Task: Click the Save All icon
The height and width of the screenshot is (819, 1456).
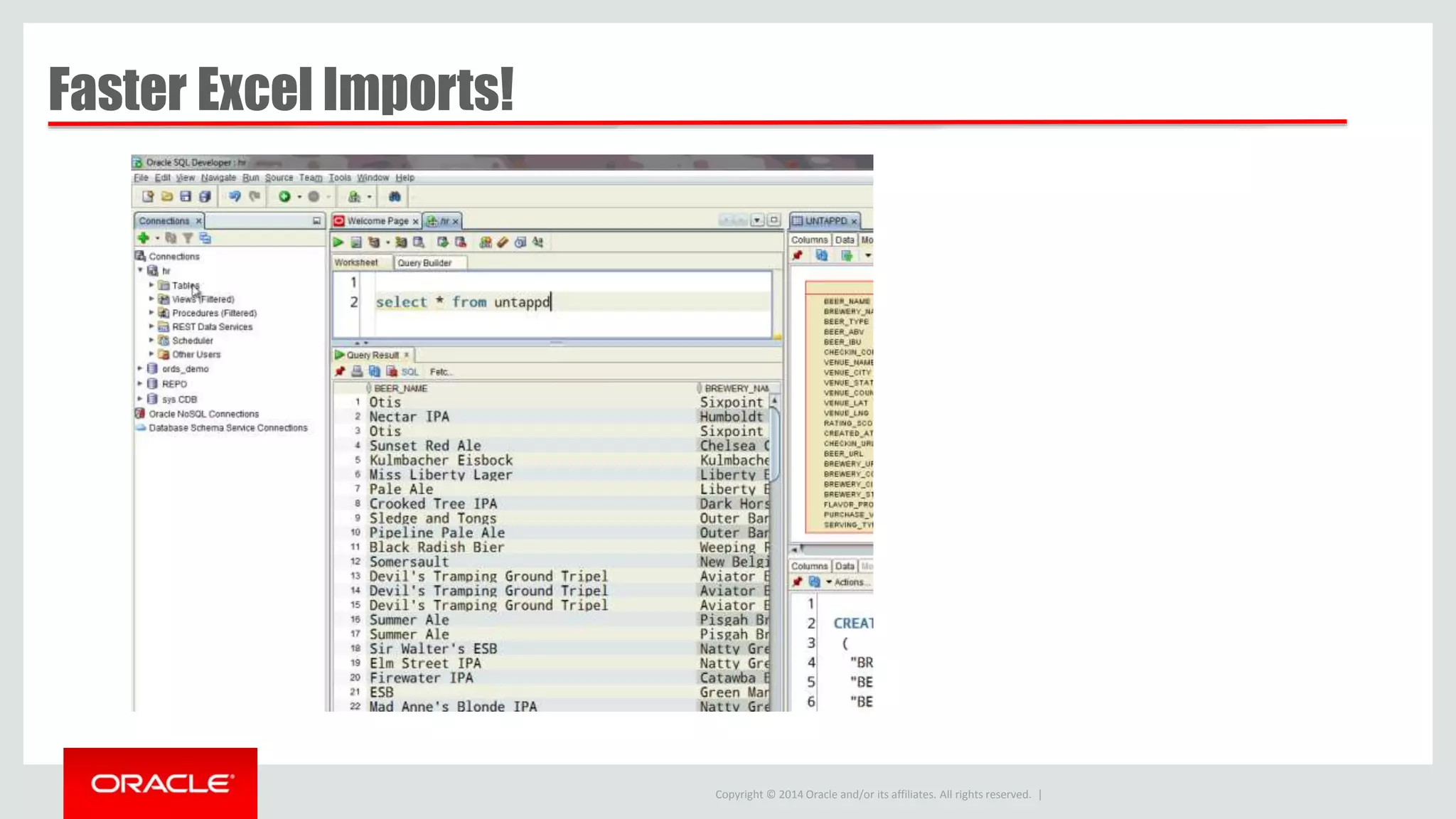Action: (x=205, y=197)
